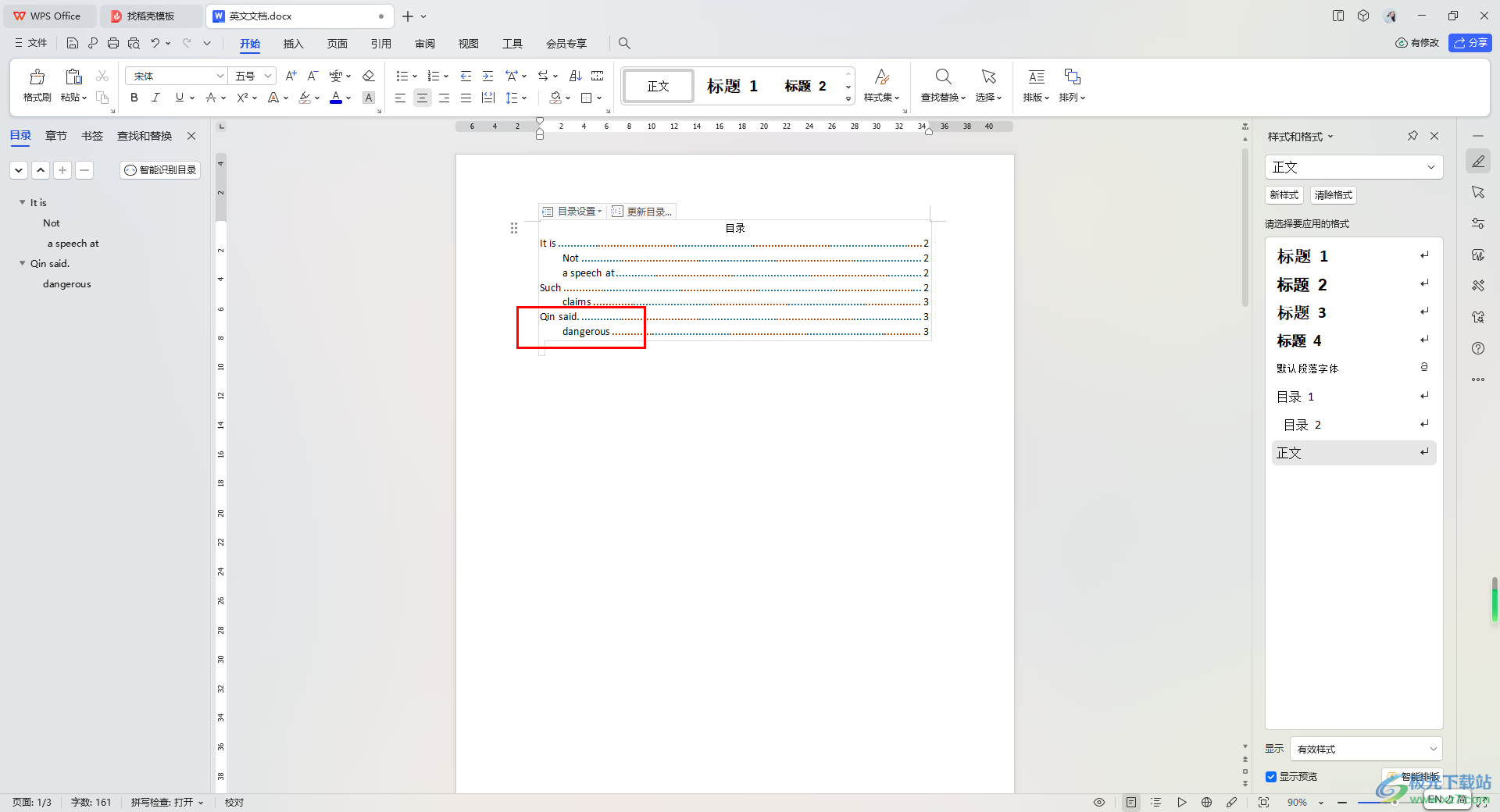Open the 文件 file menu
The height and width of the screenshot is (812, 1500).
pyautogui.click(x=30, y=43)
